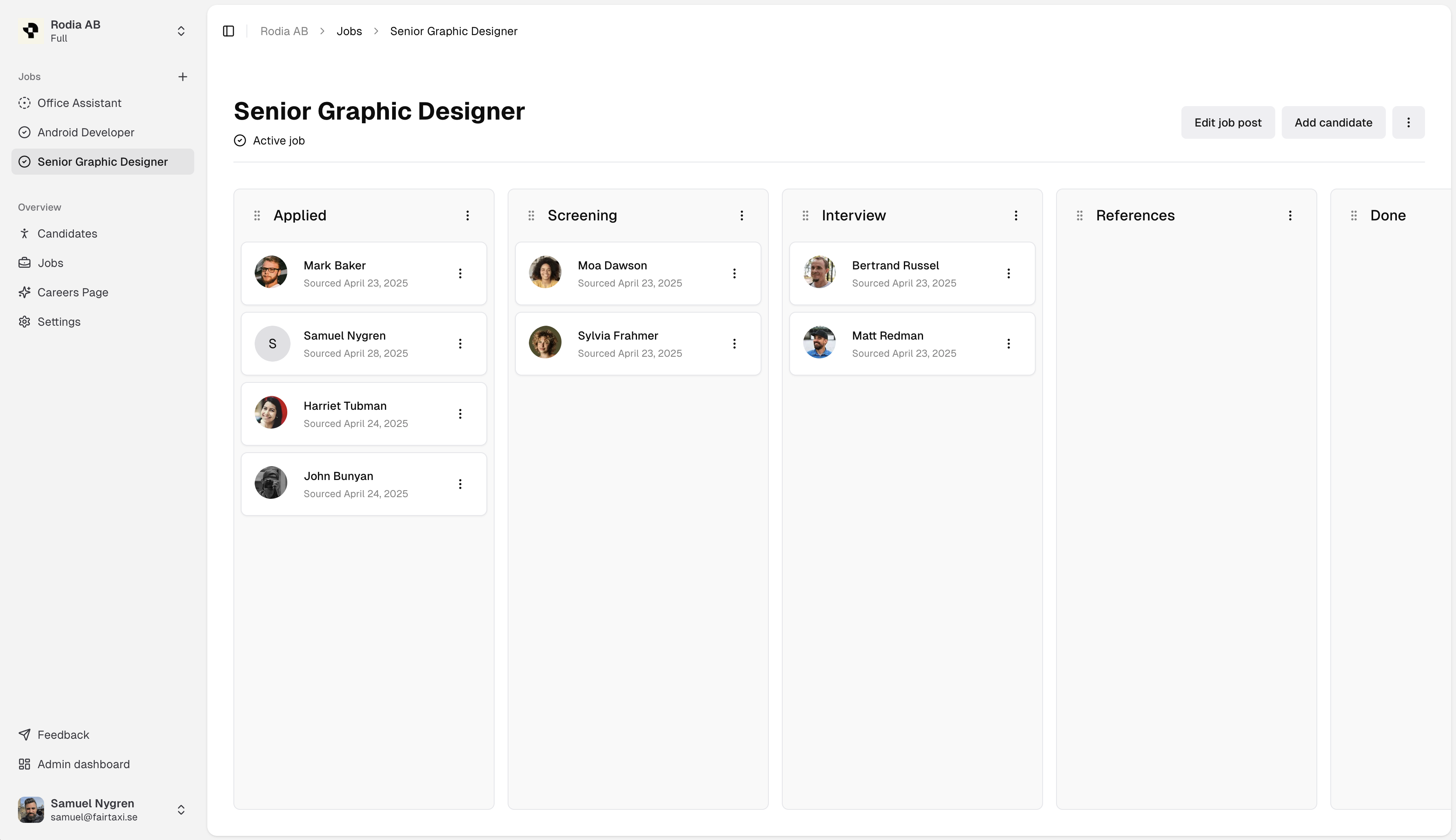
Task: Click the Add candidate button
Action: [1333, 122]
